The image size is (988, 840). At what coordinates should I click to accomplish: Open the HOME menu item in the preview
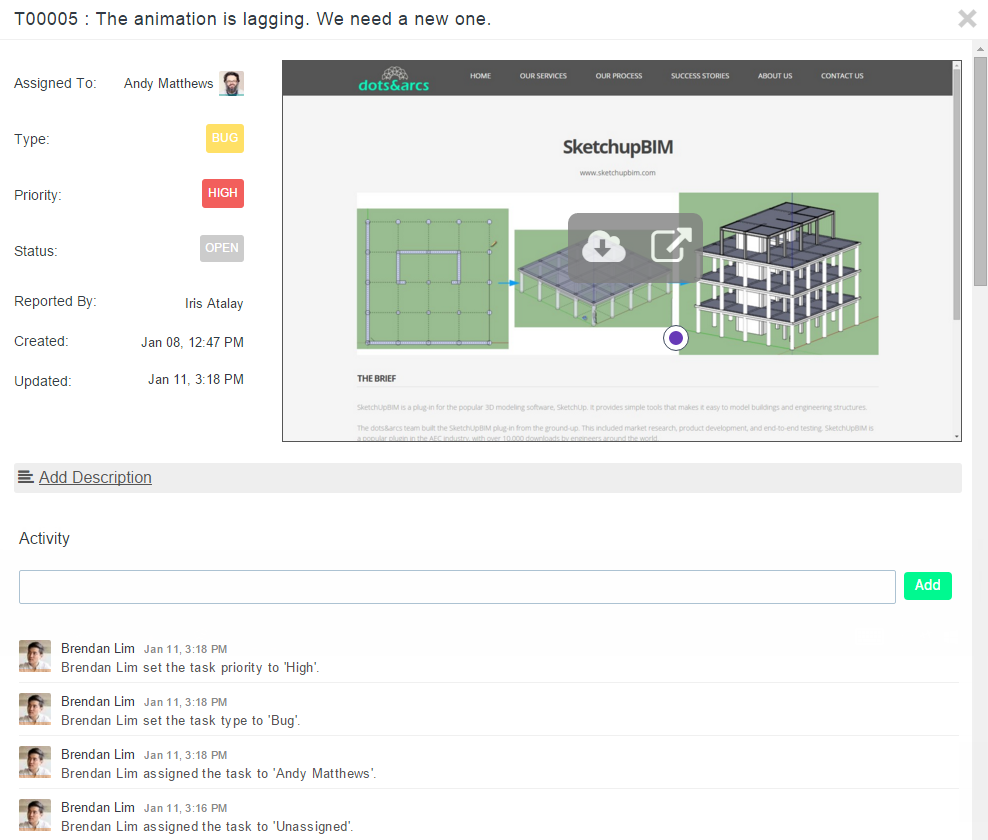tap(480, 75)
